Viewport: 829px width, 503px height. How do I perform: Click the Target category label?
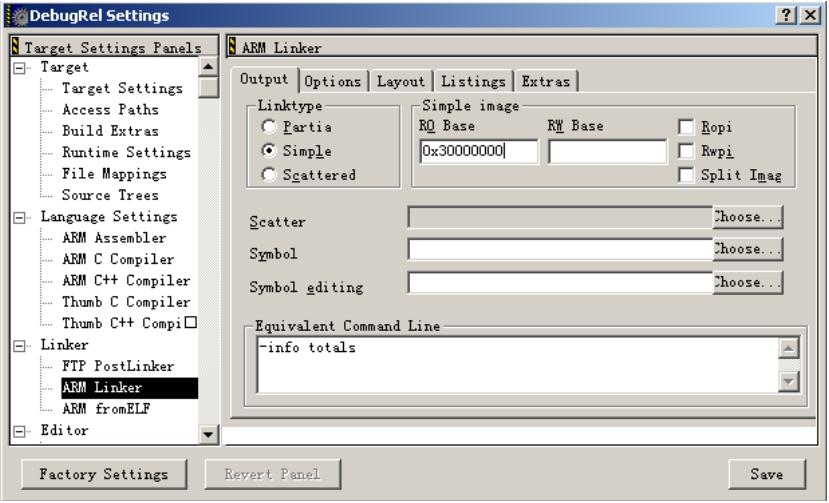65,67
